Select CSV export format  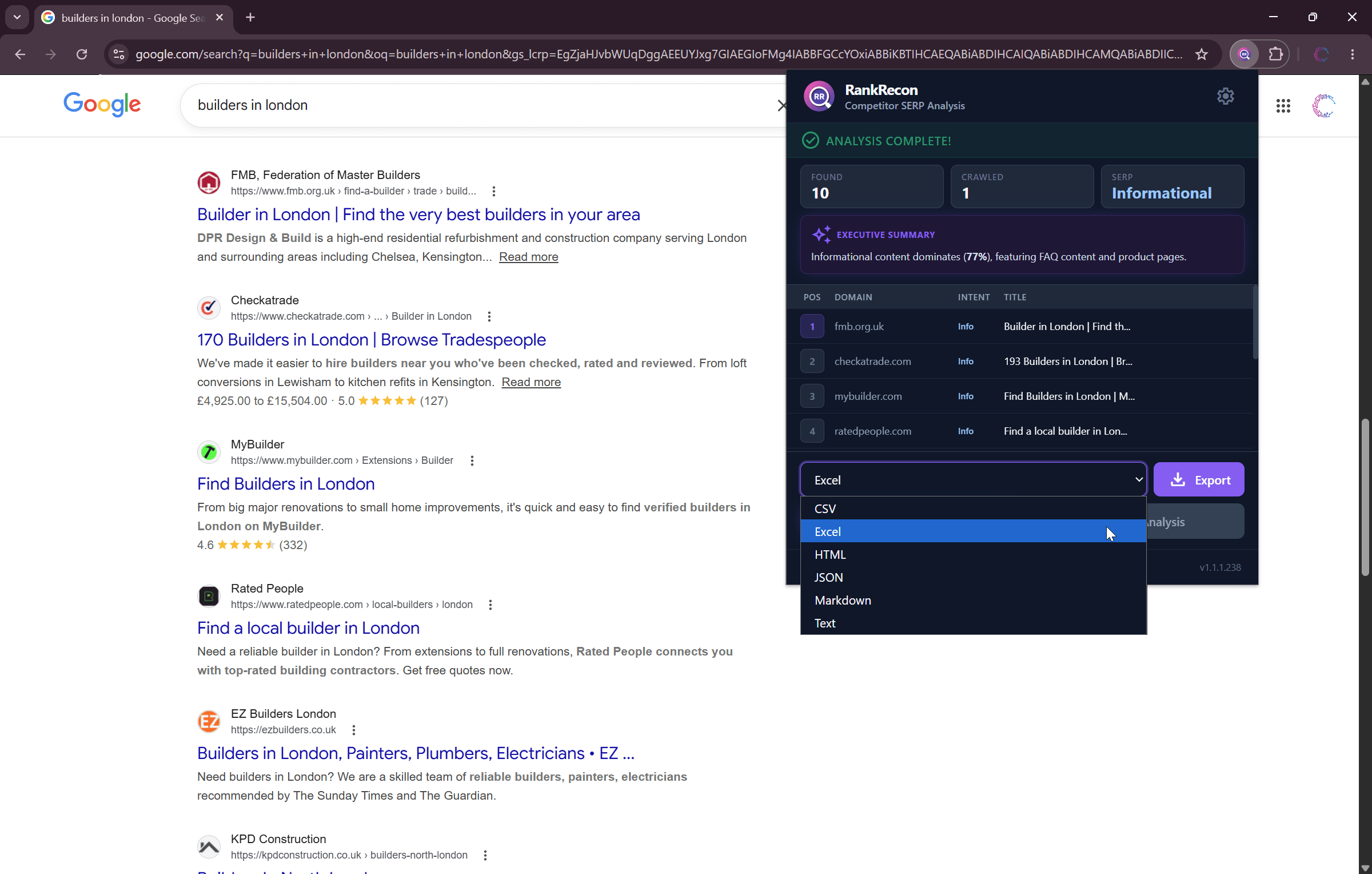(973, 508)
